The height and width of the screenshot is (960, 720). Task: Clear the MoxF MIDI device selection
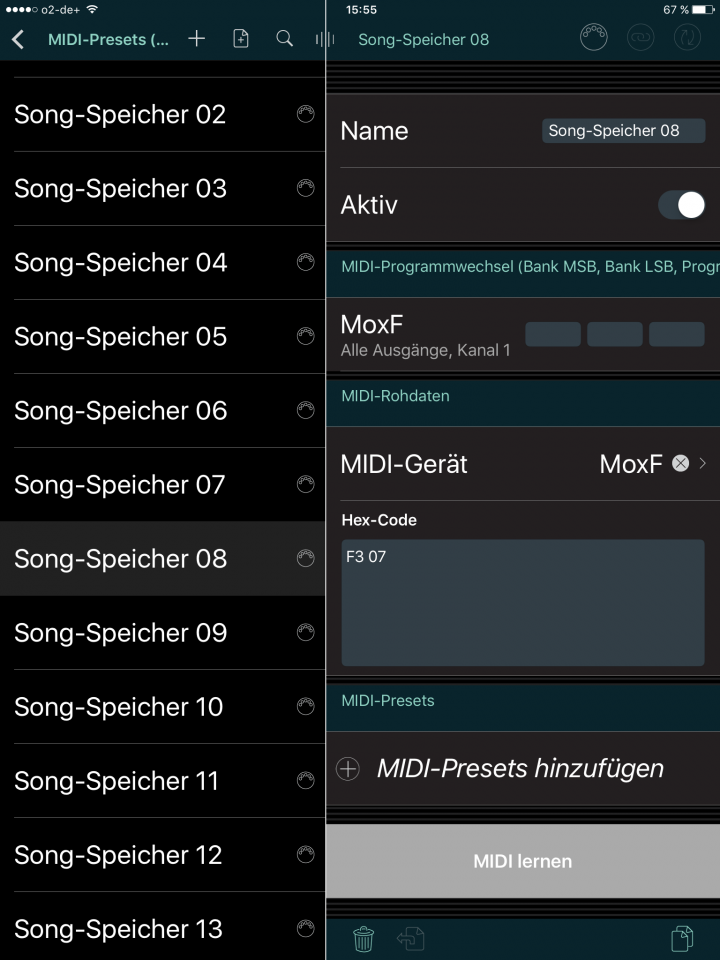pyautogui.click(x=681, y=463)
